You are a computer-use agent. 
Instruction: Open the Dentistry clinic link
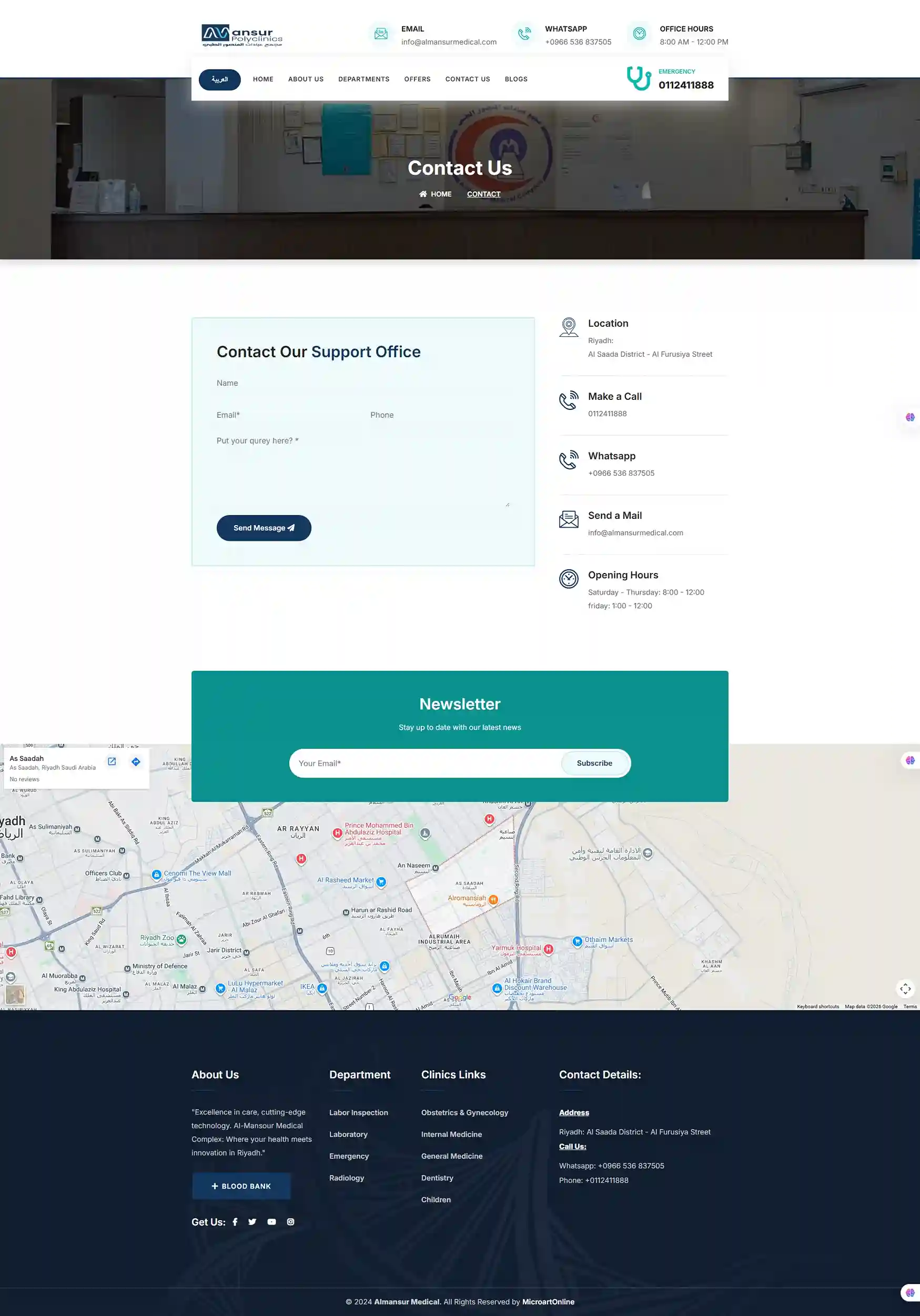pos(437,1177)
